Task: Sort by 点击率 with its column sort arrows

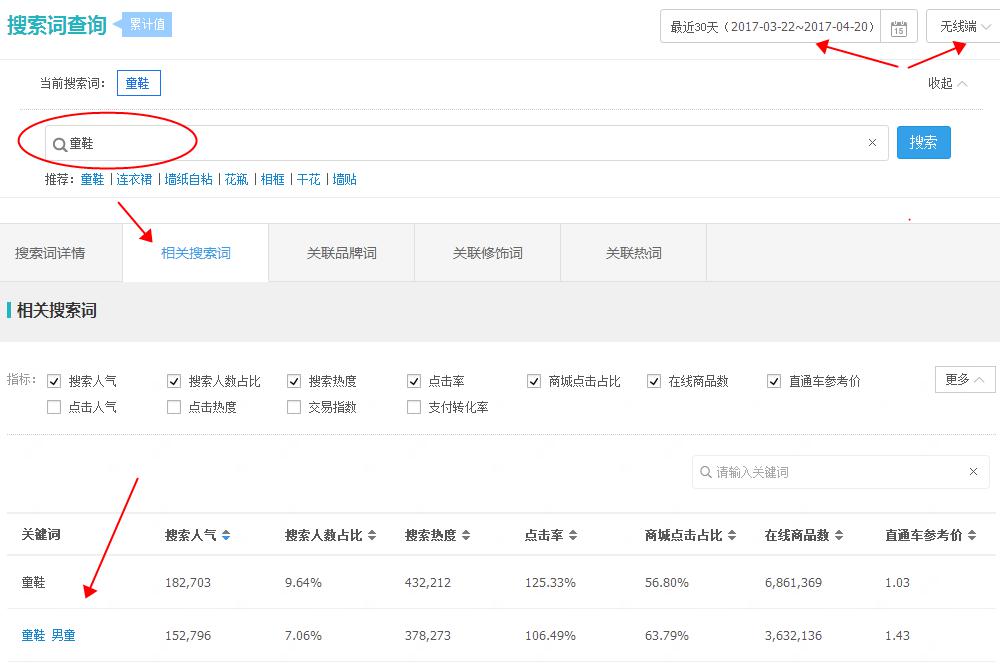Action: point(573,534)
